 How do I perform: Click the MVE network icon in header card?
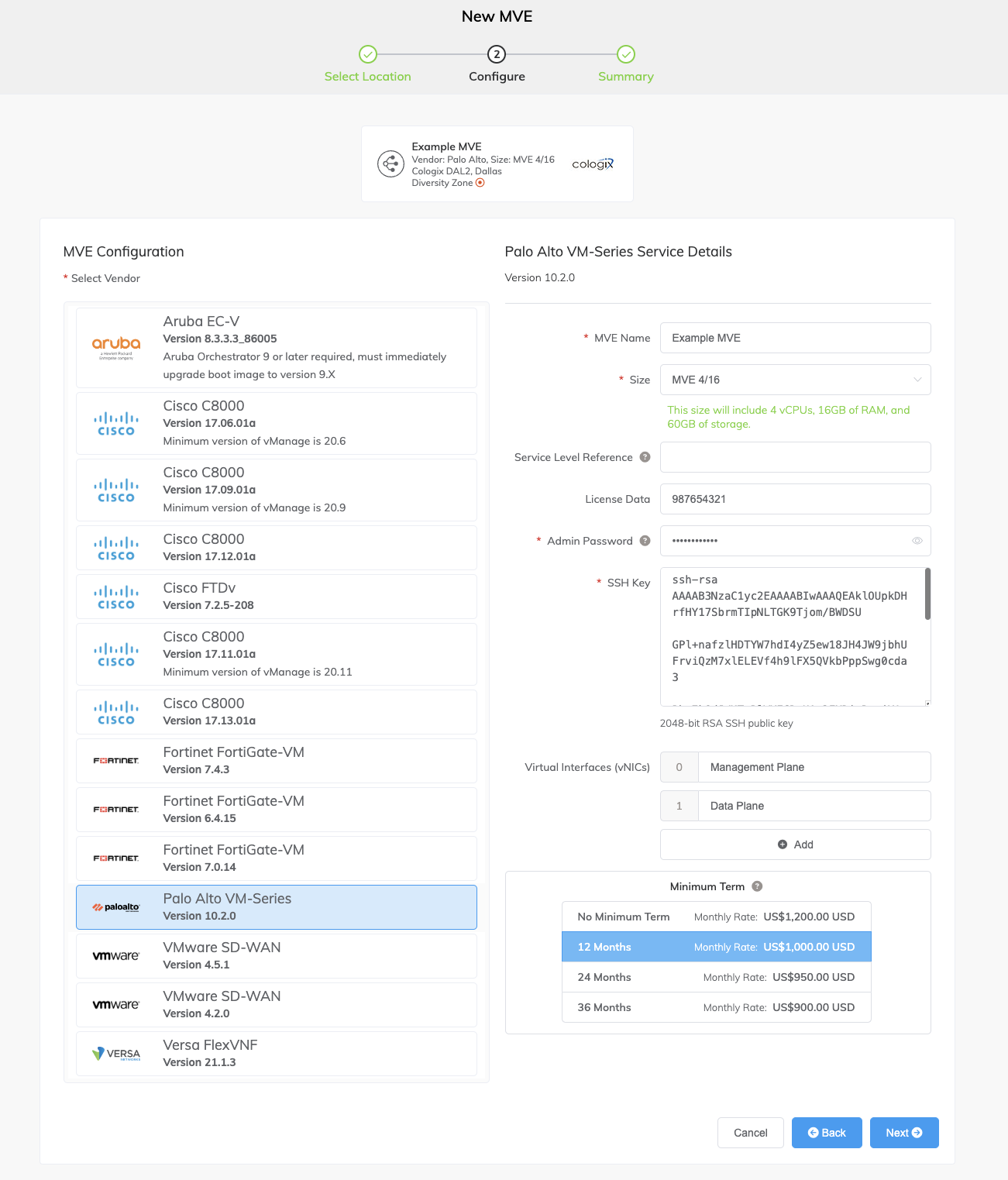tap(390, 163)
